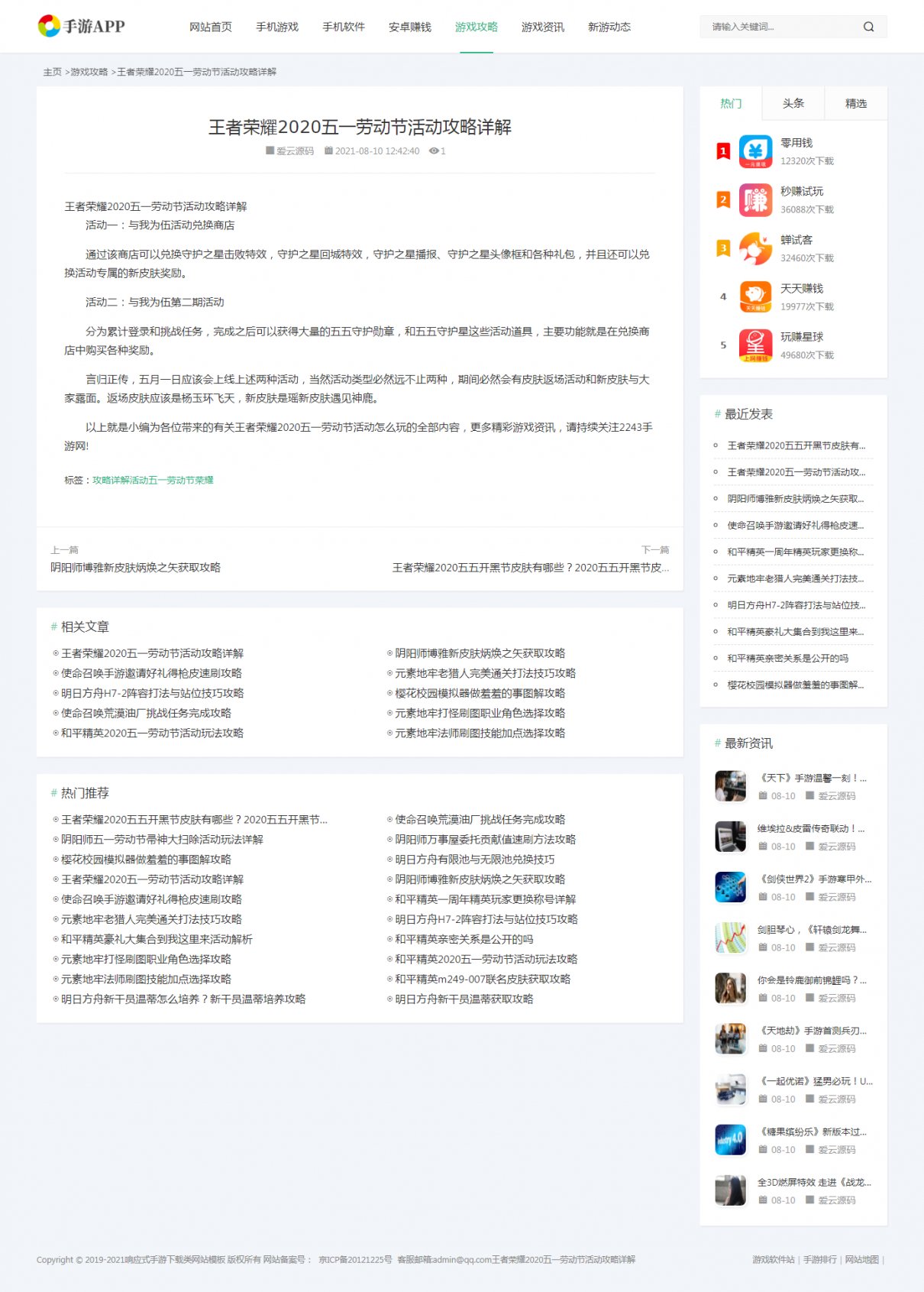The height and width of the screenshot is (1292, 924).
Task: Open previous article 阴阳师博雅新皮肤炳焕之矢获取攻略
Action: (x=135, y=568)
